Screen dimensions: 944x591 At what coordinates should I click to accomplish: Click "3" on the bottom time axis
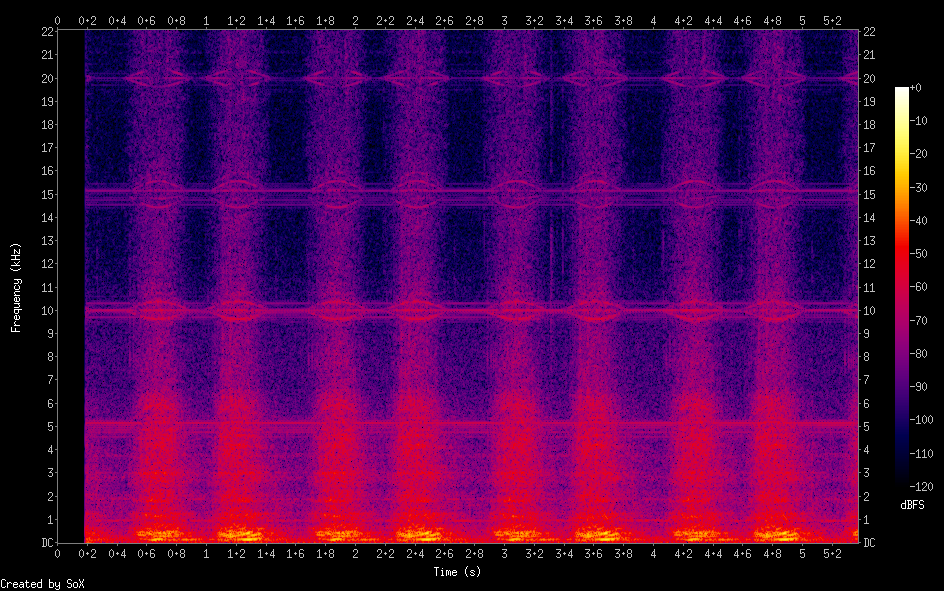(x=505, y=554)
